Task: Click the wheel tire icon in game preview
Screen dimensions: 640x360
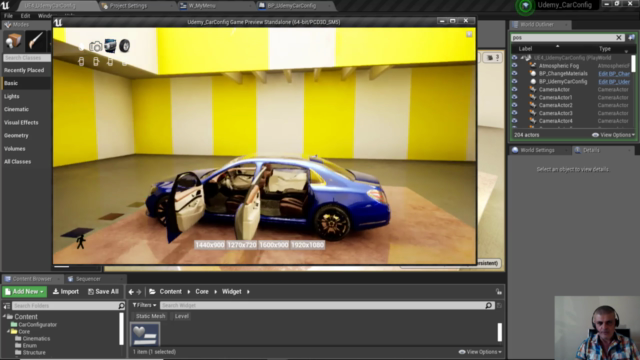Action: tap(124, 46)
